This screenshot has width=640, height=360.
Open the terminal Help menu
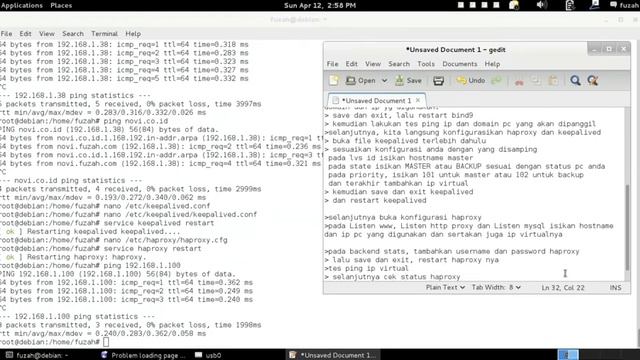coord(133,33)
